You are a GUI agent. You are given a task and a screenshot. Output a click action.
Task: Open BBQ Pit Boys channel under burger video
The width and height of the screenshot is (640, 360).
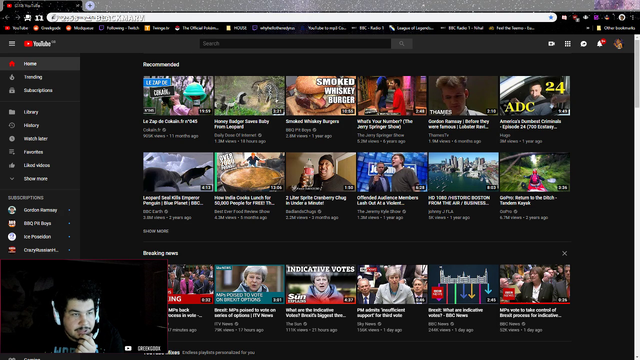click(x=299, y=130)
